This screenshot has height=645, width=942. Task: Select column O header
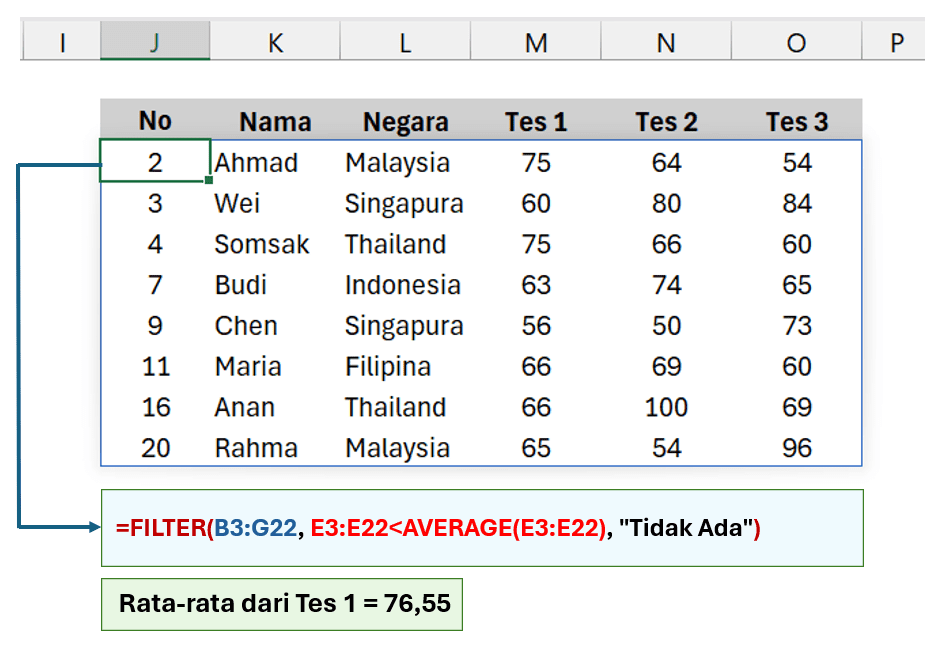tap(797, 41)
